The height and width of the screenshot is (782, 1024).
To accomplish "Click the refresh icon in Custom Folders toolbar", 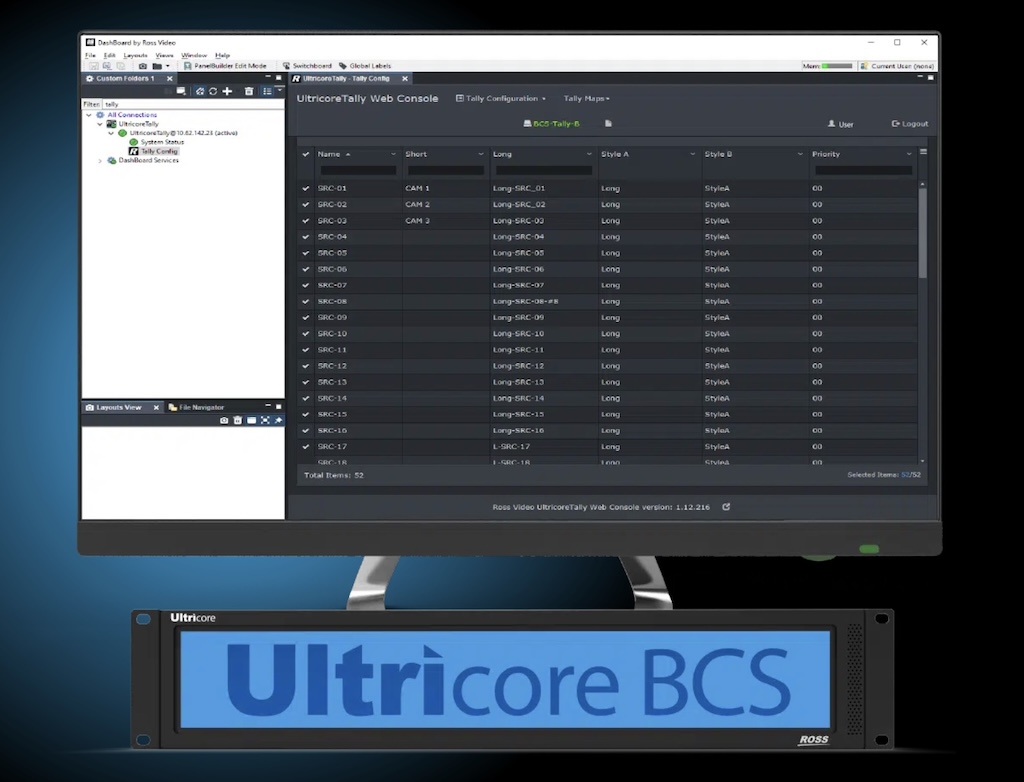I will (x=213, y=91).
